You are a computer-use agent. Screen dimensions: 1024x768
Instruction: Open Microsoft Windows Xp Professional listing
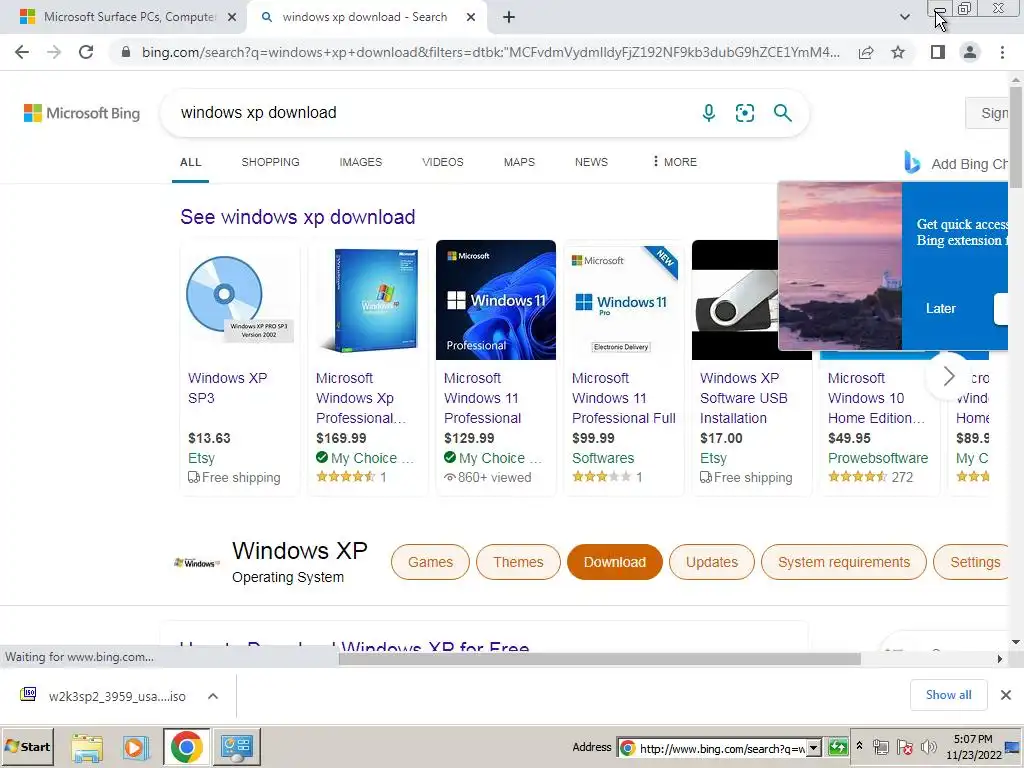[x=360, y=398]
